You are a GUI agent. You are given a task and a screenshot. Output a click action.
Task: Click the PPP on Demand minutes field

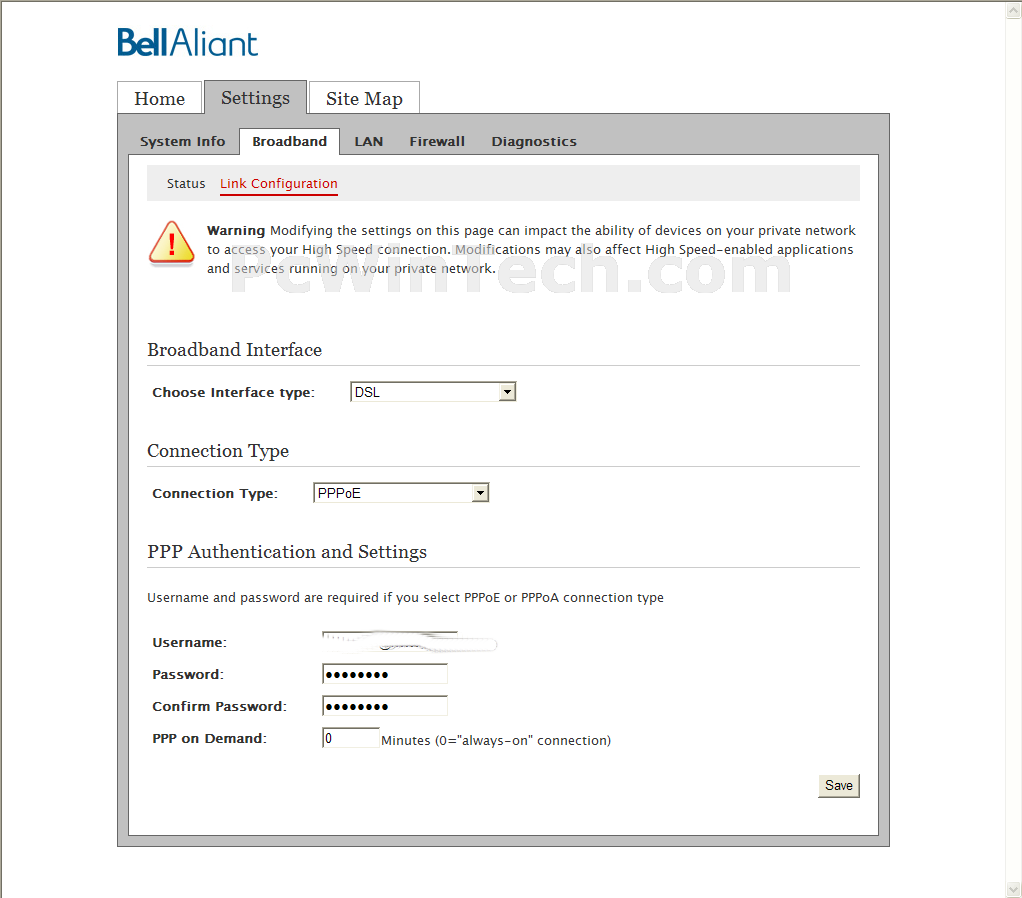351,738
